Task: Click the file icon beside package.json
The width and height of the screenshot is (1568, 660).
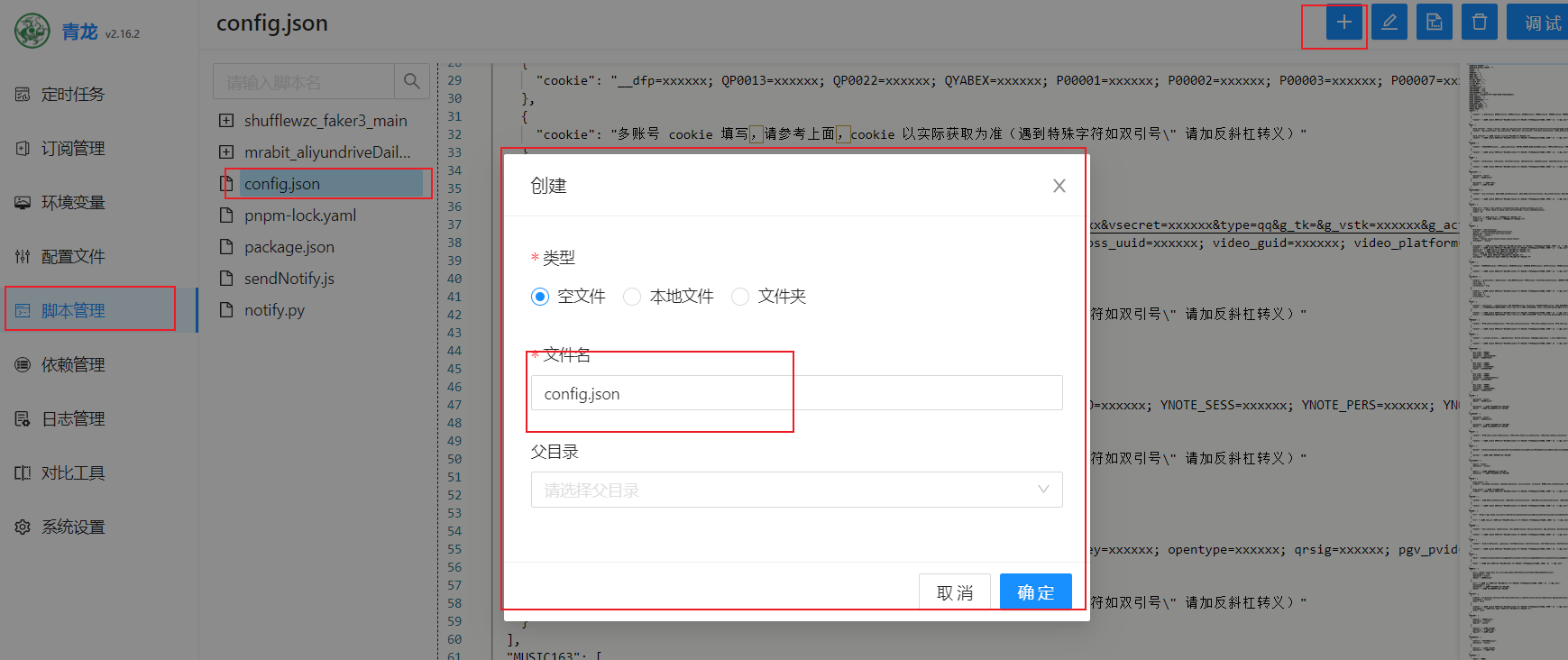Action: (x=226, y=246)
